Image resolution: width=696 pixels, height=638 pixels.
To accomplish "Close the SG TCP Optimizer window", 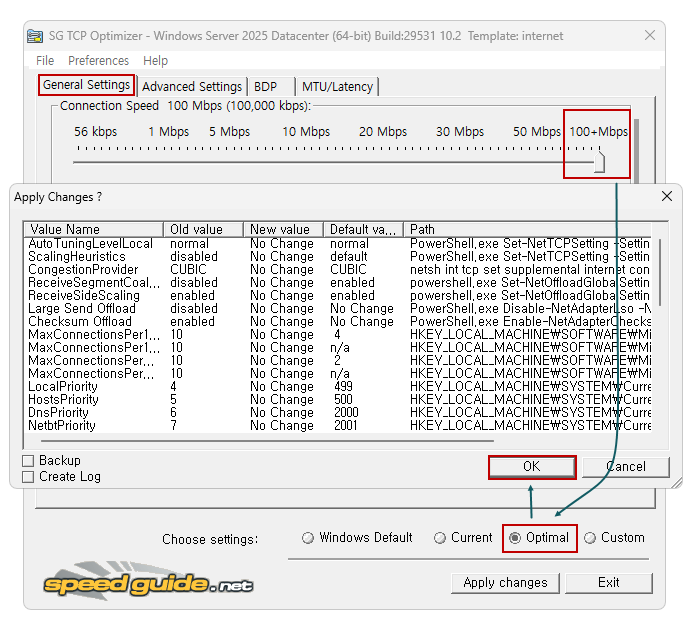I will [650, 35].
